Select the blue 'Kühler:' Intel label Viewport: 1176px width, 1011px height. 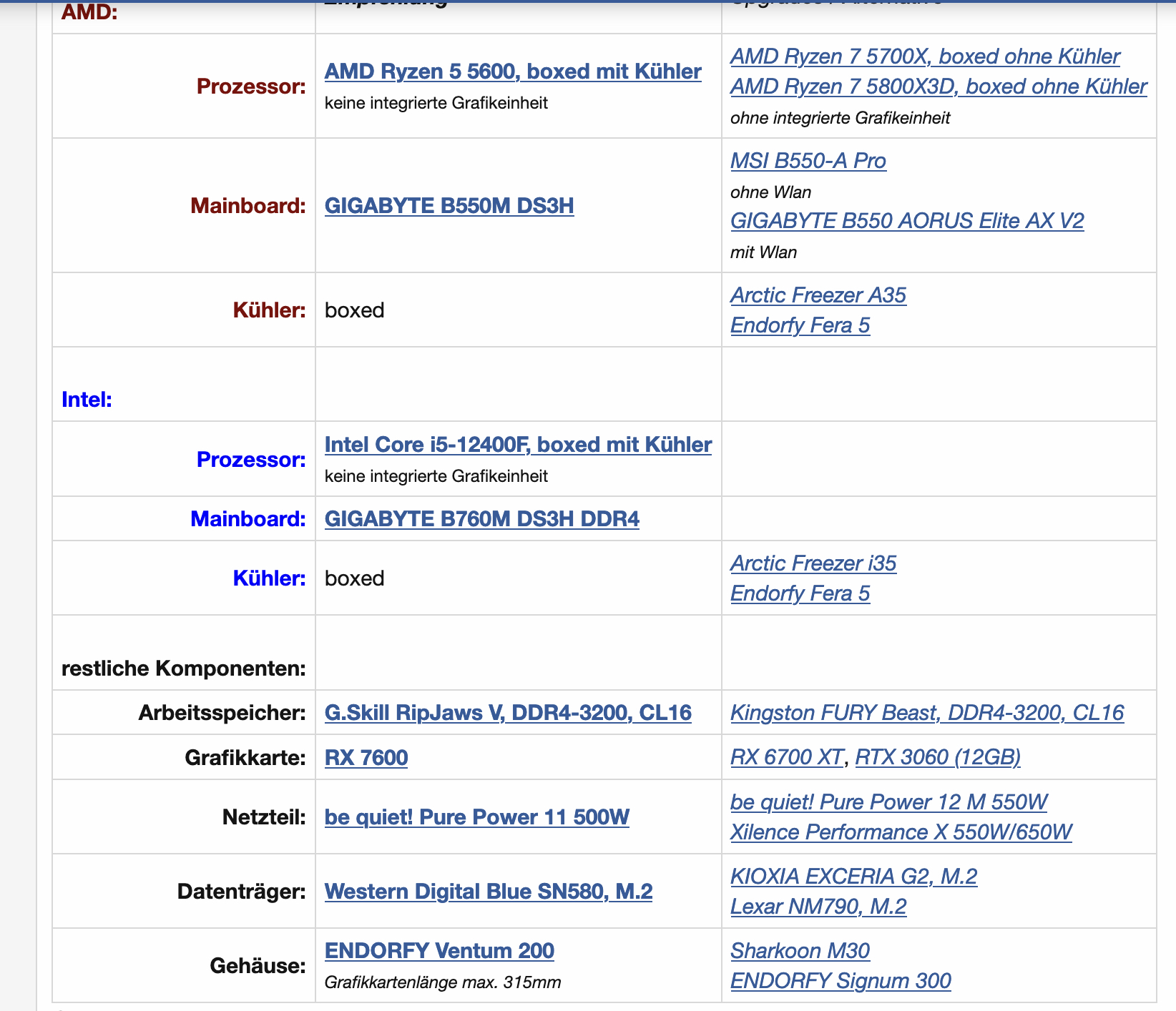(x=269, y=578)
